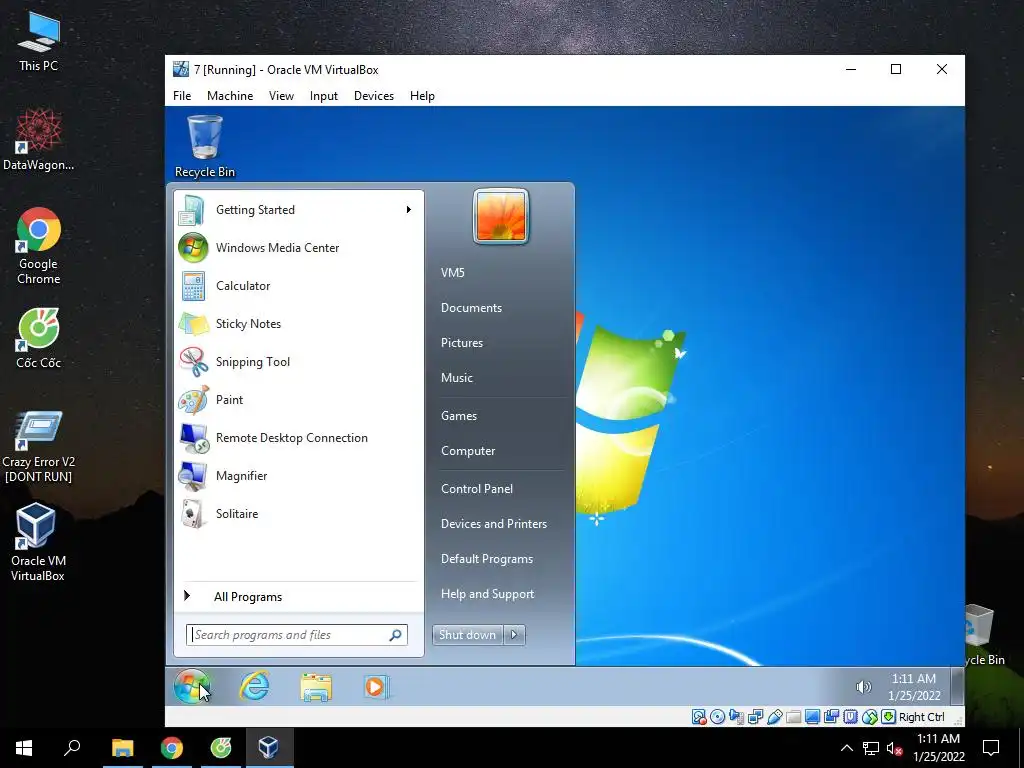Open Getting Started from the Start menu
The height and width of the screenshot is (768, 1024).
point(298,210)
